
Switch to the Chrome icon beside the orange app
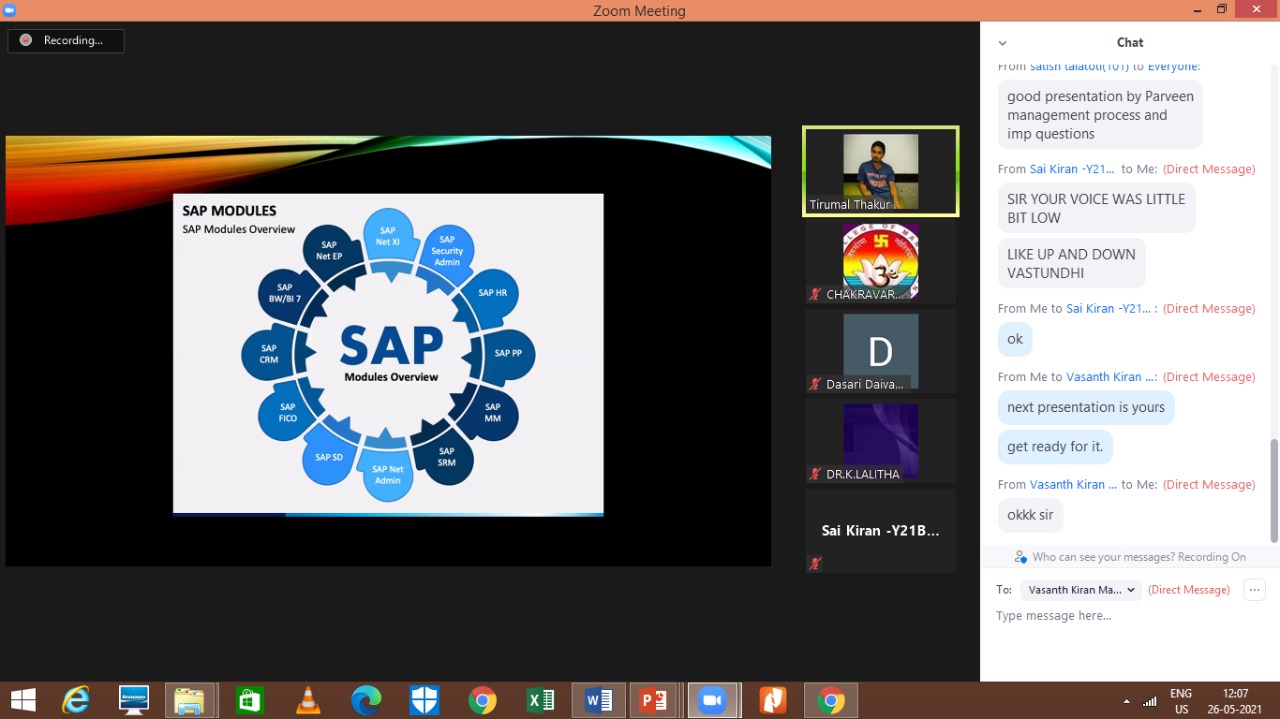831,700
